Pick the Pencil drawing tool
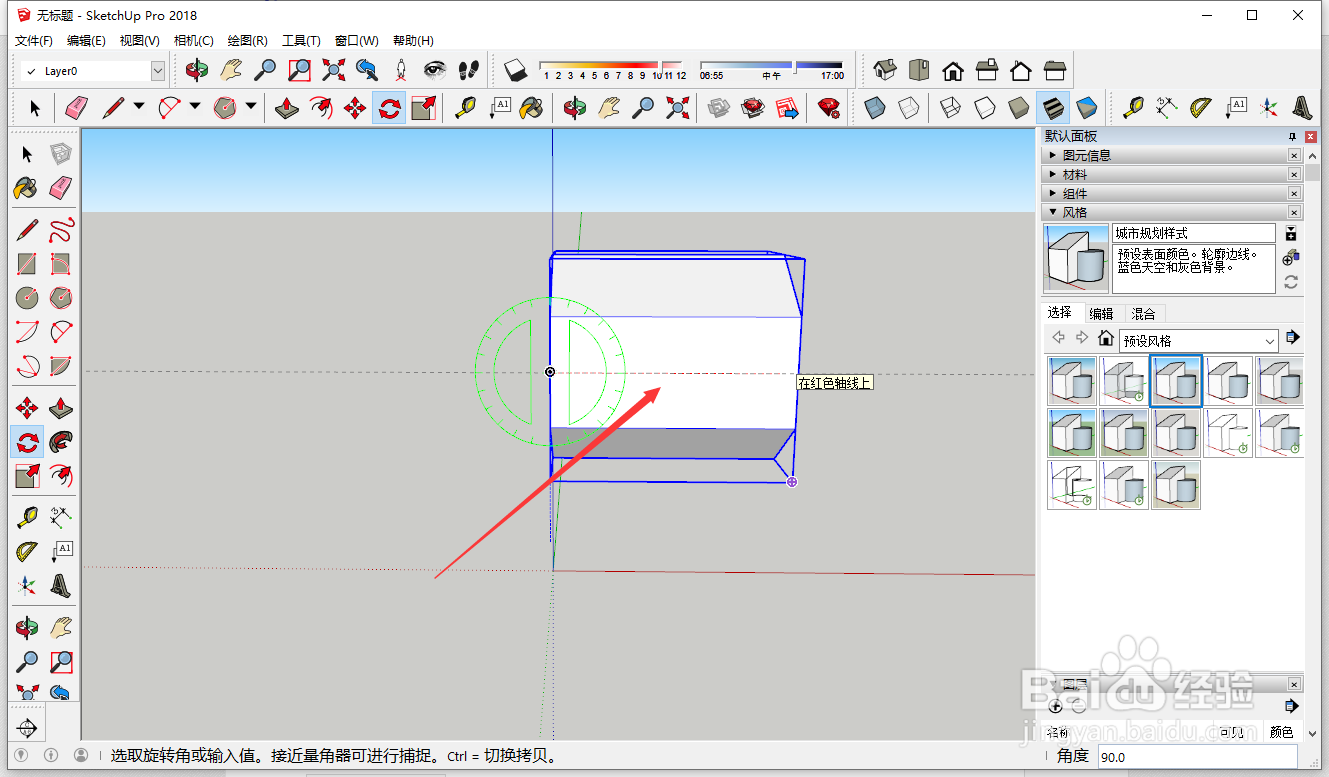 coord(27,228)
